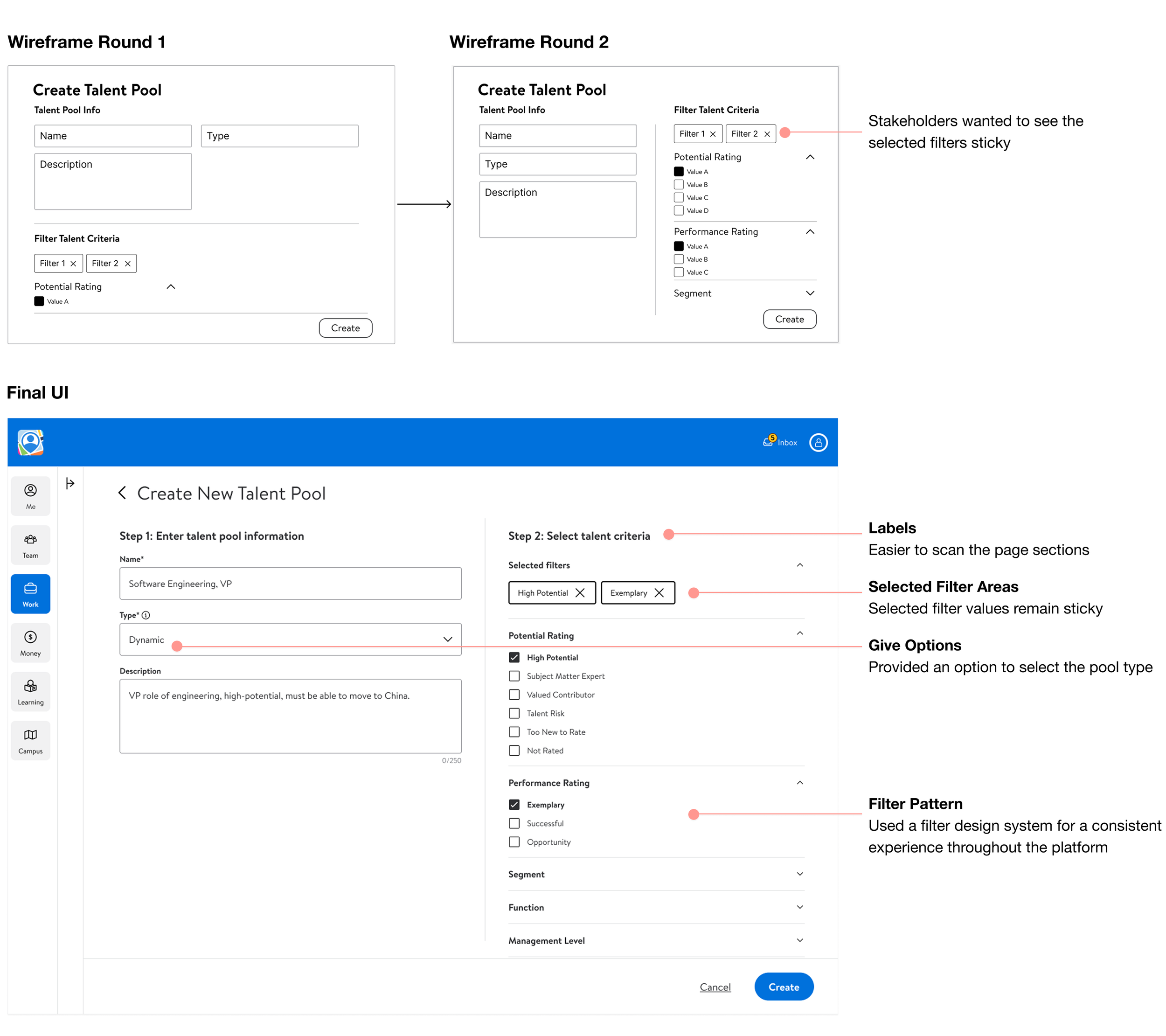Image resolution: width=1166 pixels, height=1036 pixels.
Task: Expand the Segment filter section
Action: point(800,874)
